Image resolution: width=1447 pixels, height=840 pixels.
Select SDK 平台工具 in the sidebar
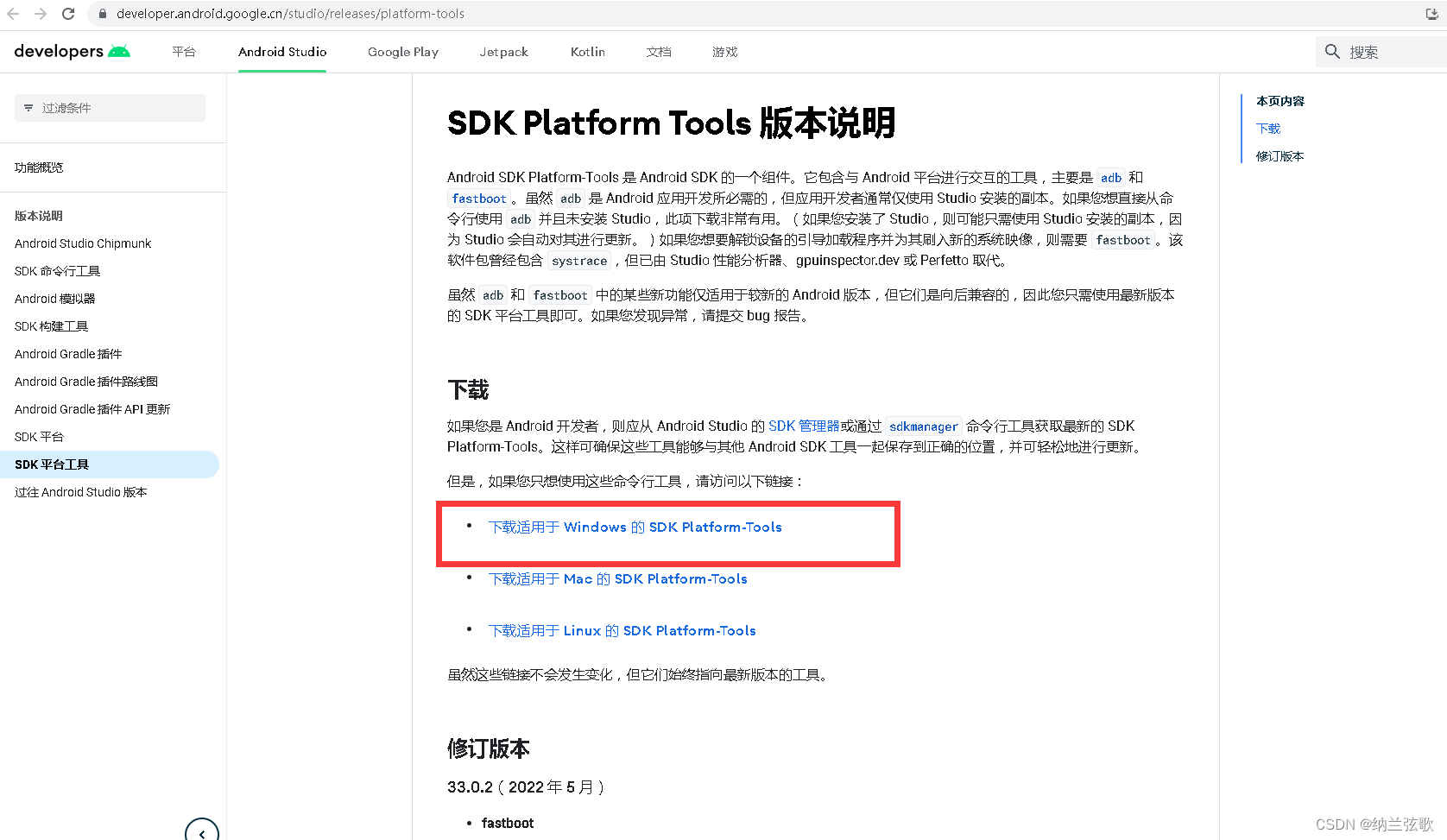51,464
